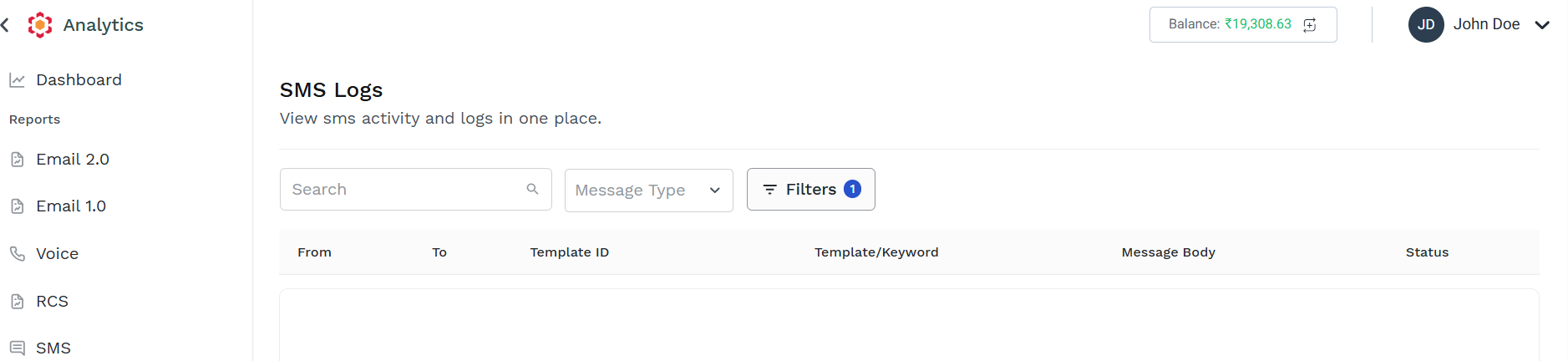Expand the John Doe account menu
Viewport: 1568px width, 361px height.
pyautogui.click(x=1542, y=25)
